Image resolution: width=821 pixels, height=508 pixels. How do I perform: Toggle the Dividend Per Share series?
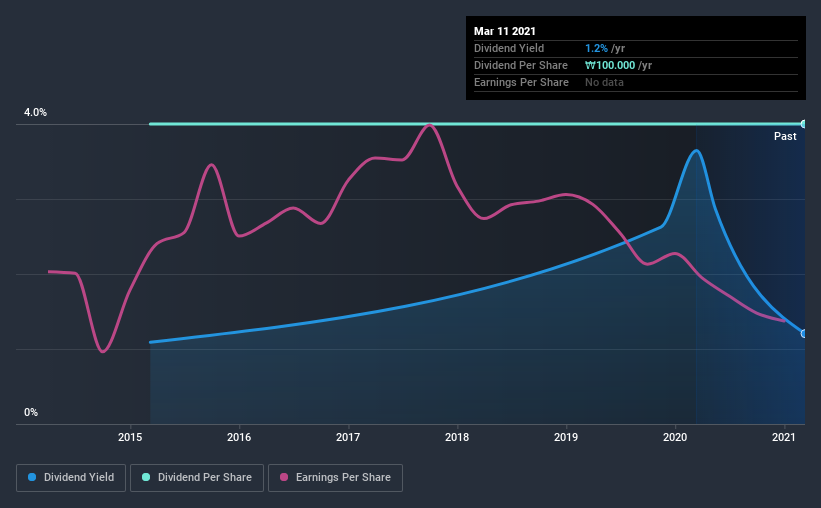pyautogui.click(x=199, y=478)
